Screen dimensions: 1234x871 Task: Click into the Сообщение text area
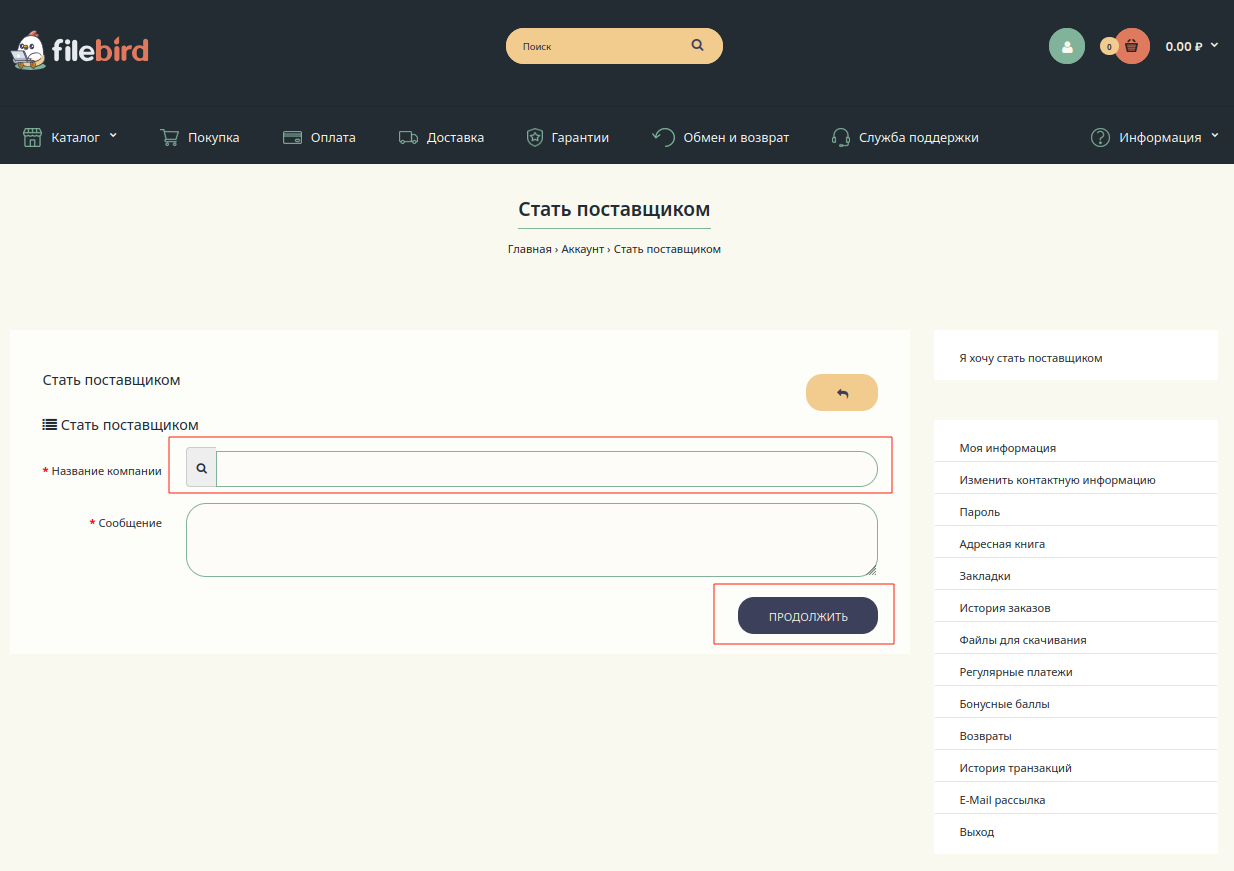(531, 540)
